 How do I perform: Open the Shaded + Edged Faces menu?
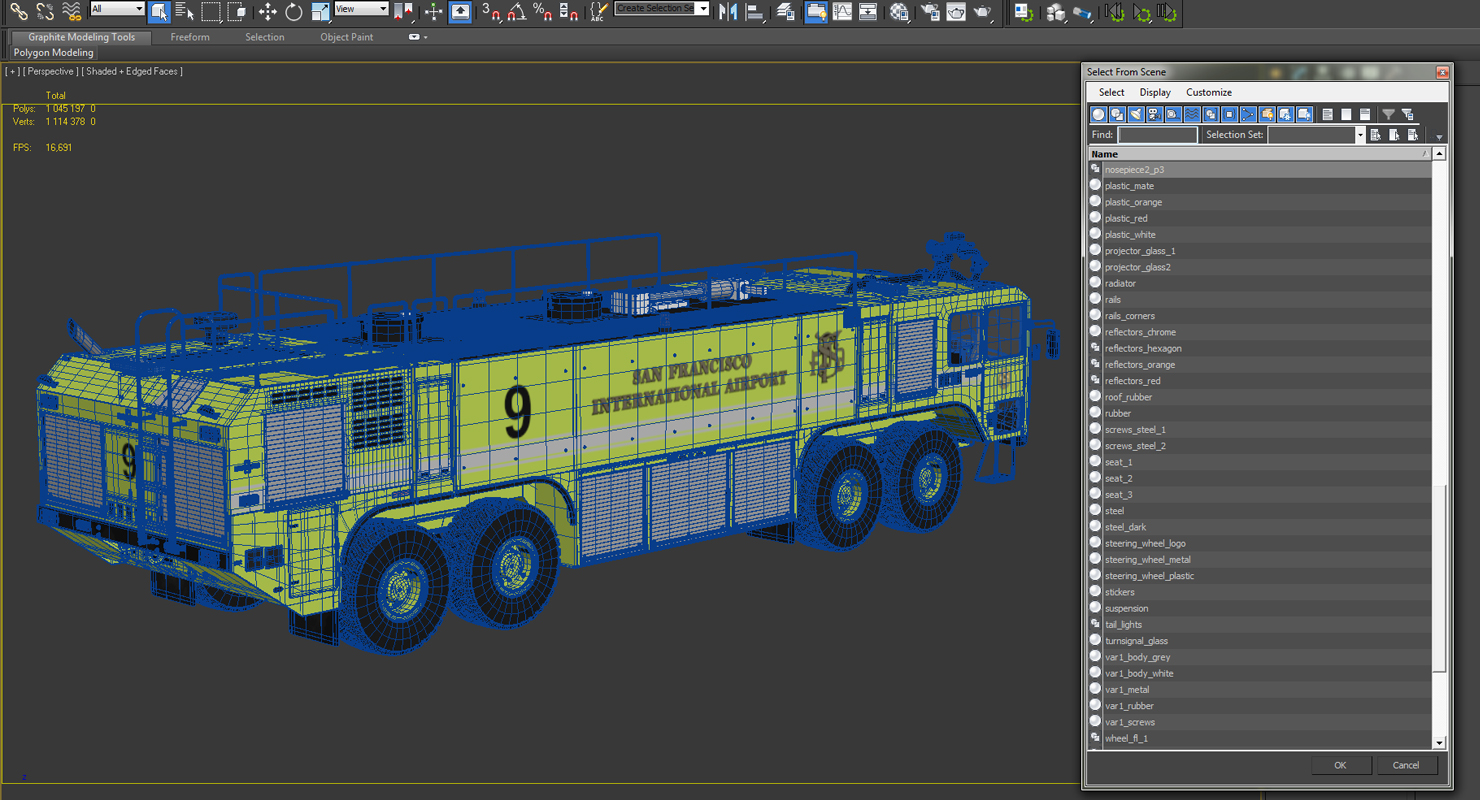pos(132,71)
